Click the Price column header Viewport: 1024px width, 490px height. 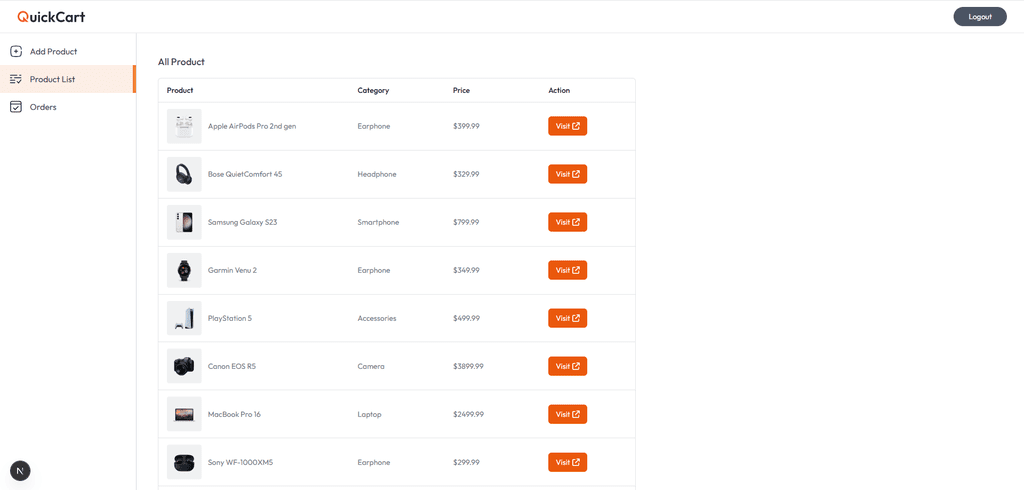tap(461, 91)
